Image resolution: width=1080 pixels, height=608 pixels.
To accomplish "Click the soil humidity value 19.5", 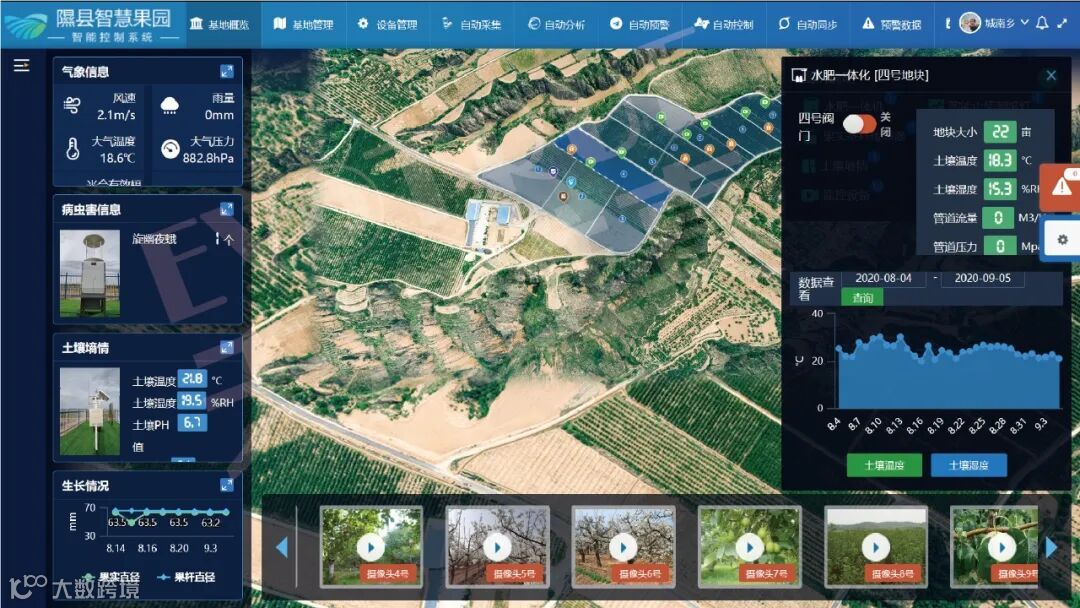I will click(192, 401).
